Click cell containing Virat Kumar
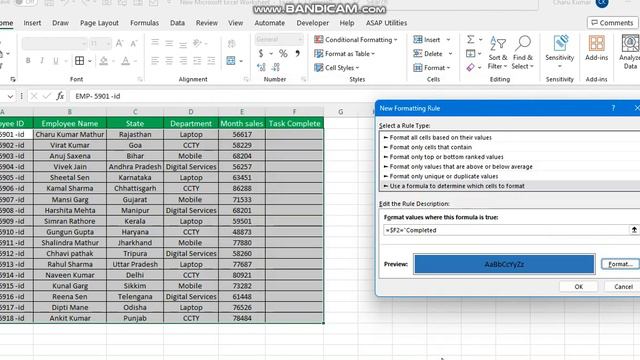Screen dimensions: 640x360 [x=70, y=145]
